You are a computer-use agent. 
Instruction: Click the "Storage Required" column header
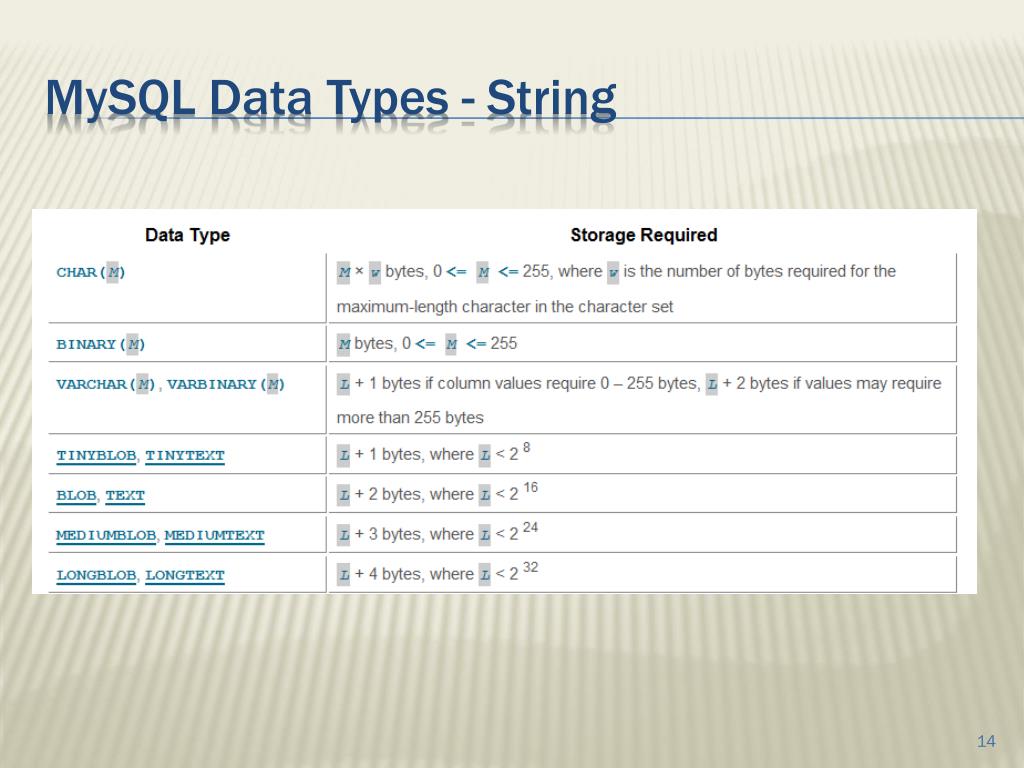(643, 235)
